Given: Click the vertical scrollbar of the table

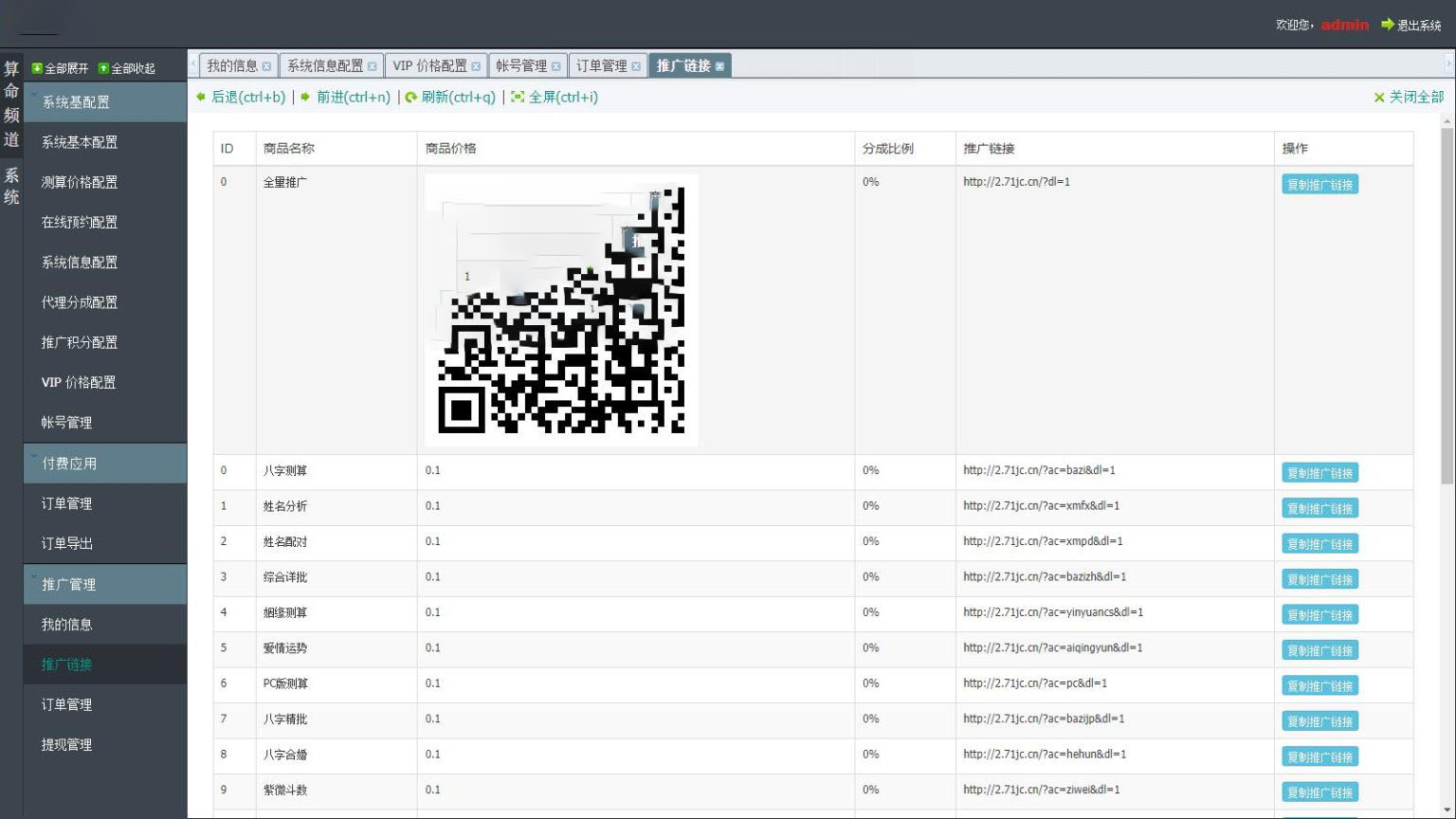Looking at the screenshot, I should 1447,303.
